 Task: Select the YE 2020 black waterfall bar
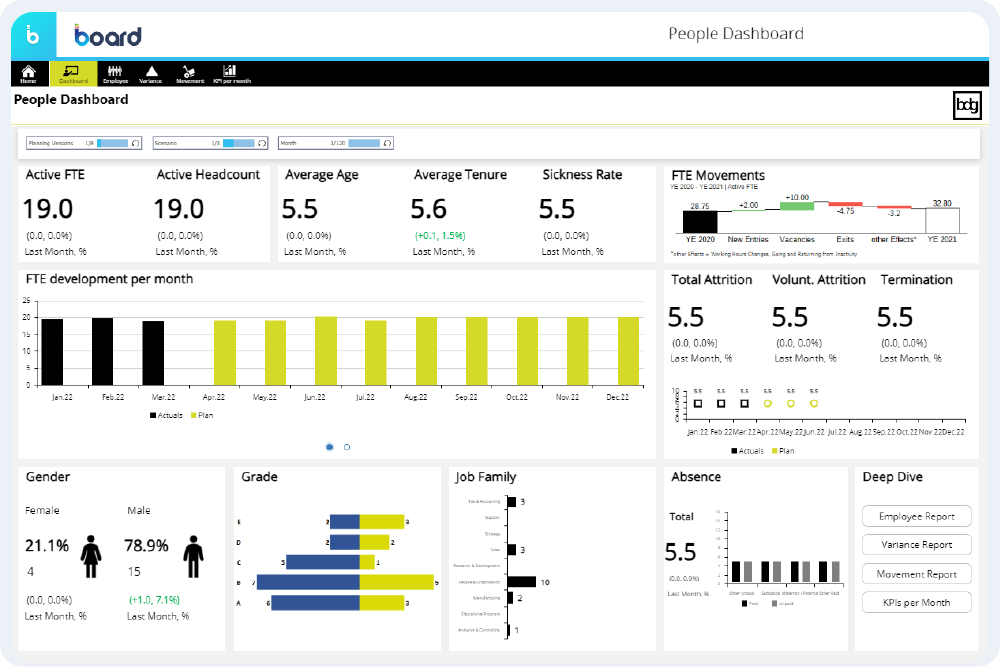tap(700, 222)
